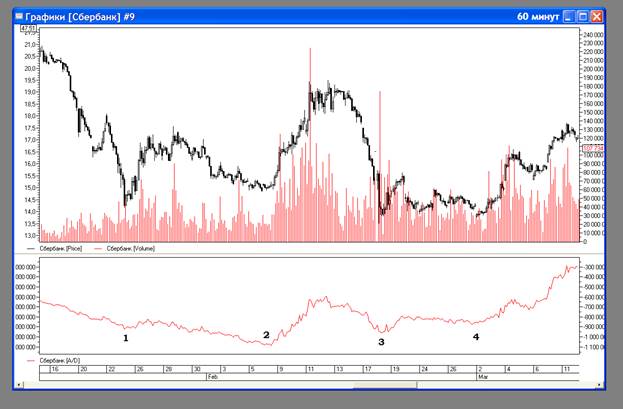The height and width of the screenshot is (409, 623).
Task: Click date label 30 on the time axis
Action: coord(197,369)
